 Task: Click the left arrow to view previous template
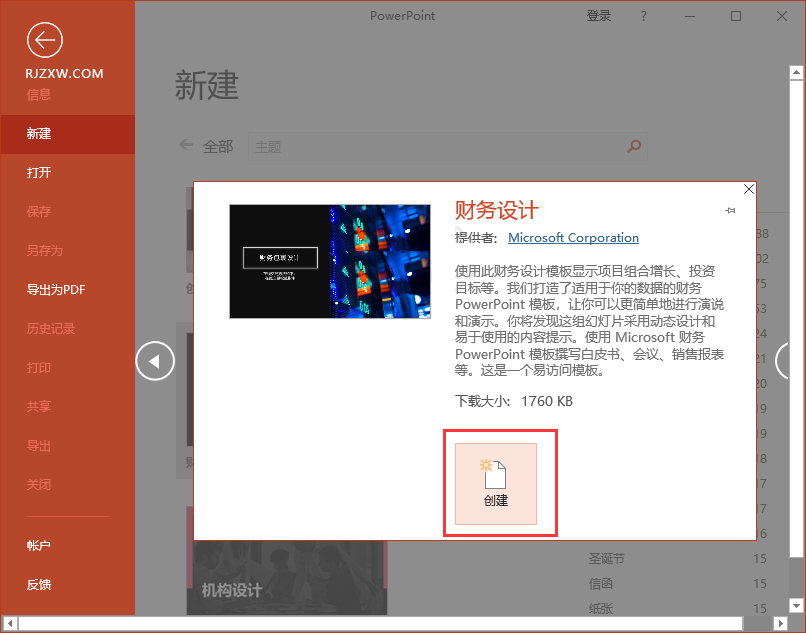[155, 361]
